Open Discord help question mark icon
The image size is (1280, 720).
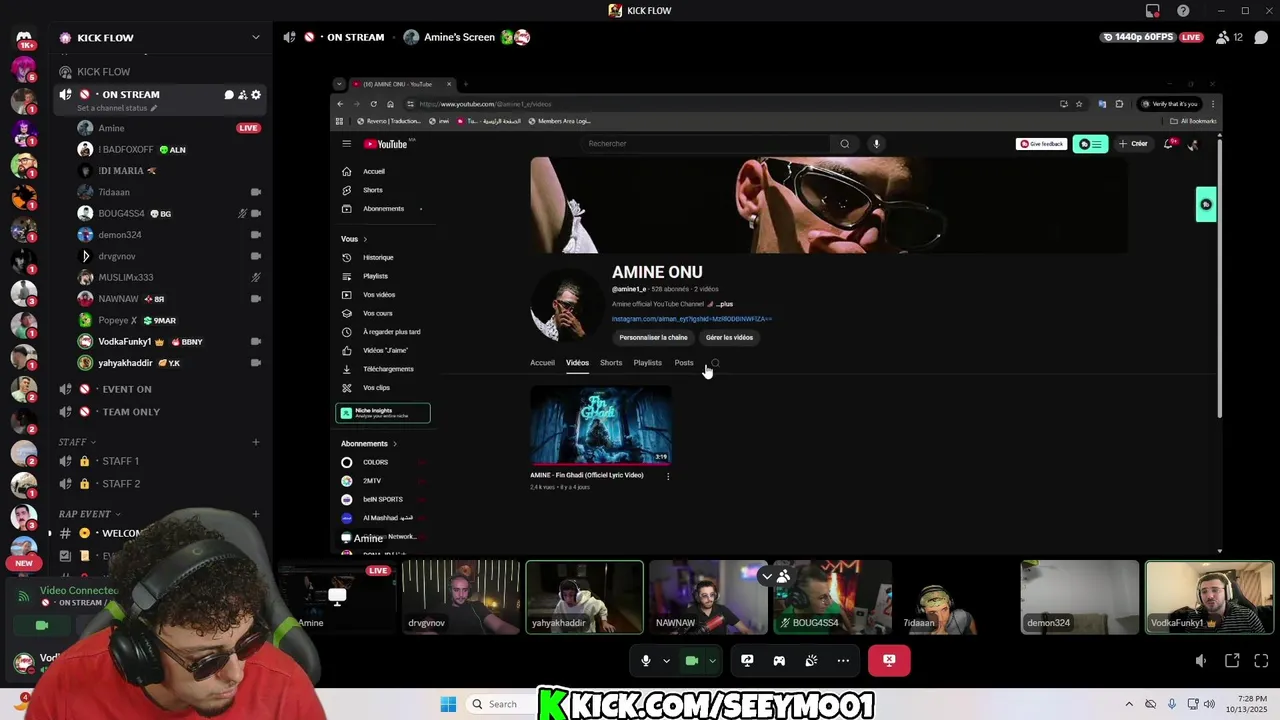coord(1183,11)
